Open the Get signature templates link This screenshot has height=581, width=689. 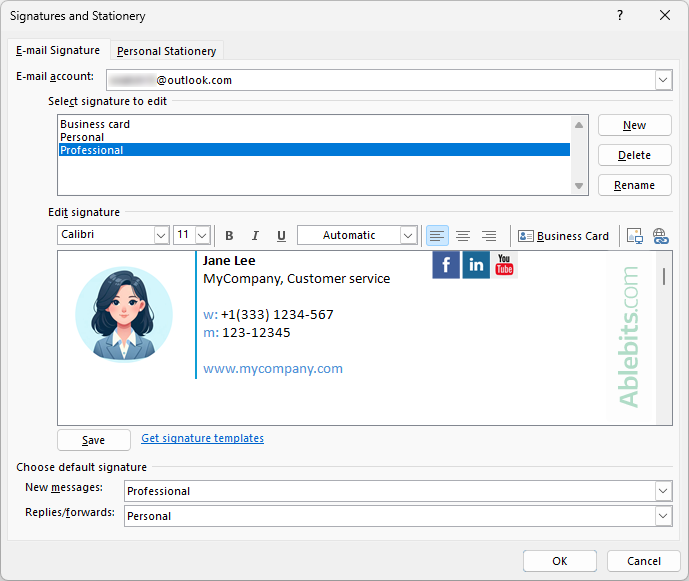pyautogui.click(x=202, y=438)
